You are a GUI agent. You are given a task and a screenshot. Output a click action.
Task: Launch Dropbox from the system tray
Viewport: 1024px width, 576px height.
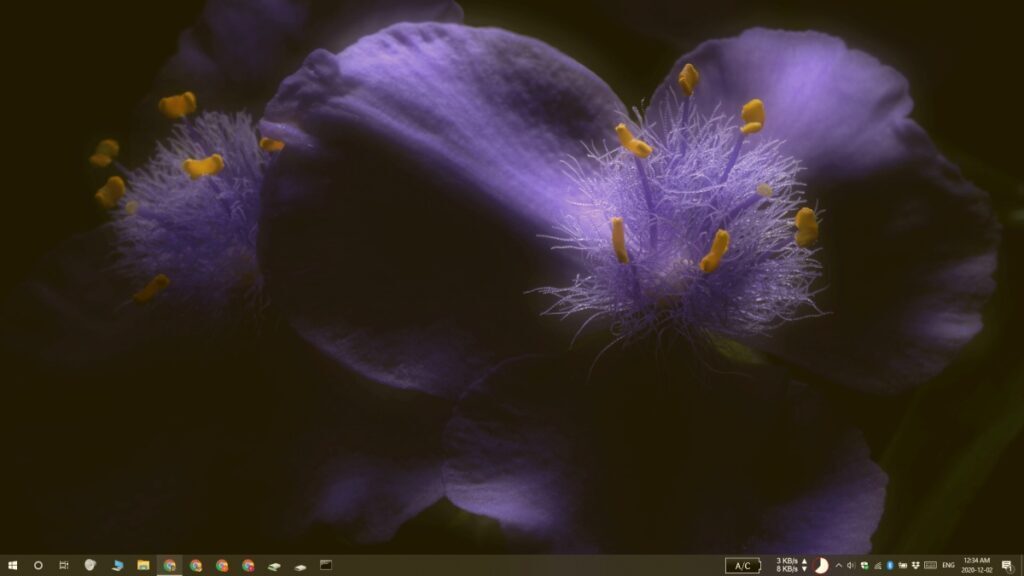coord(915,563)
